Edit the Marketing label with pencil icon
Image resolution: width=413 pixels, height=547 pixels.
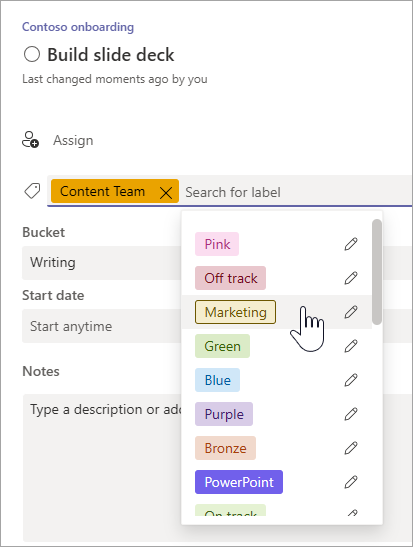[351, 312]
